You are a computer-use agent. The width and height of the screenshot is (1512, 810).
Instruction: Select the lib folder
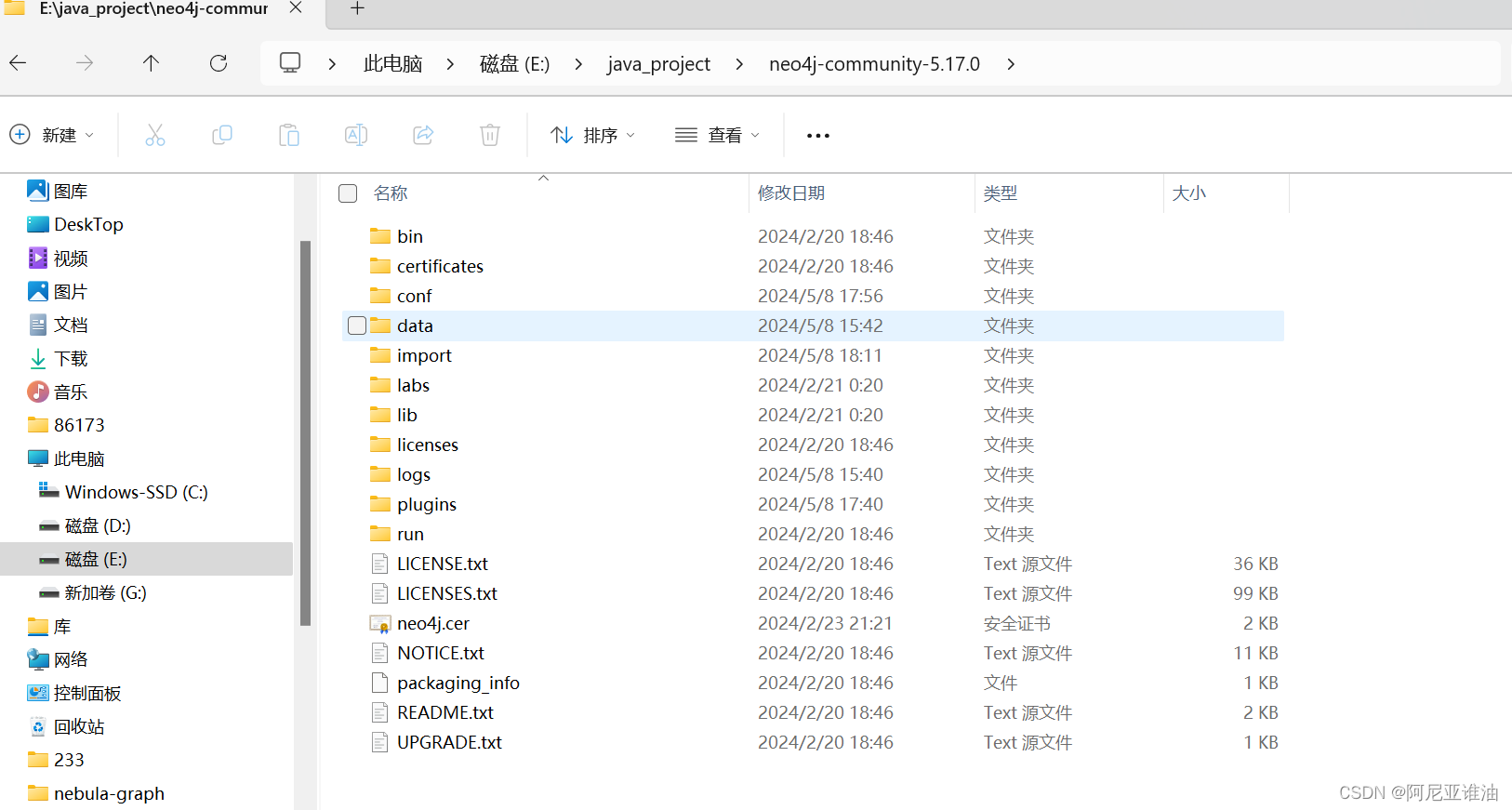(406, 415)
